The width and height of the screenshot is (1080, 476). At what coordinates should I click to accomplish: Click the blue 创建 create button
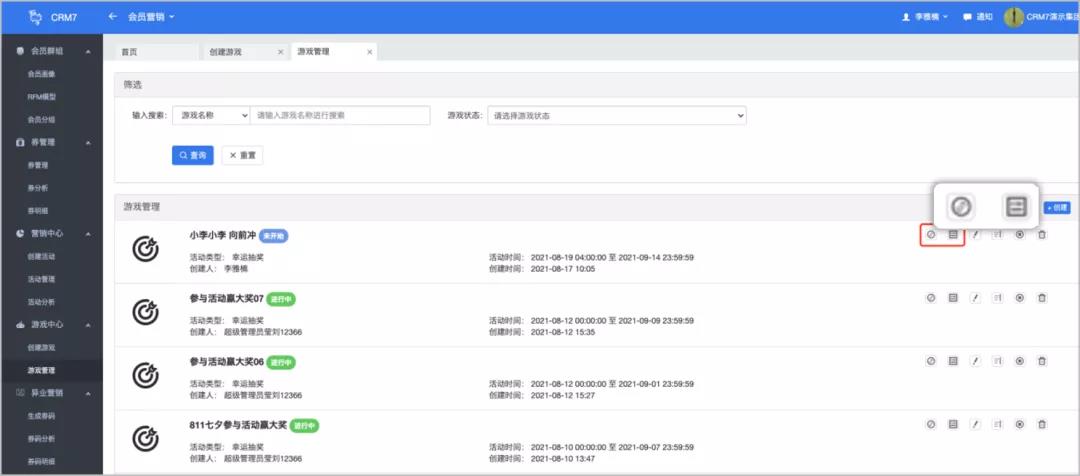click(x=1057, y=207)
